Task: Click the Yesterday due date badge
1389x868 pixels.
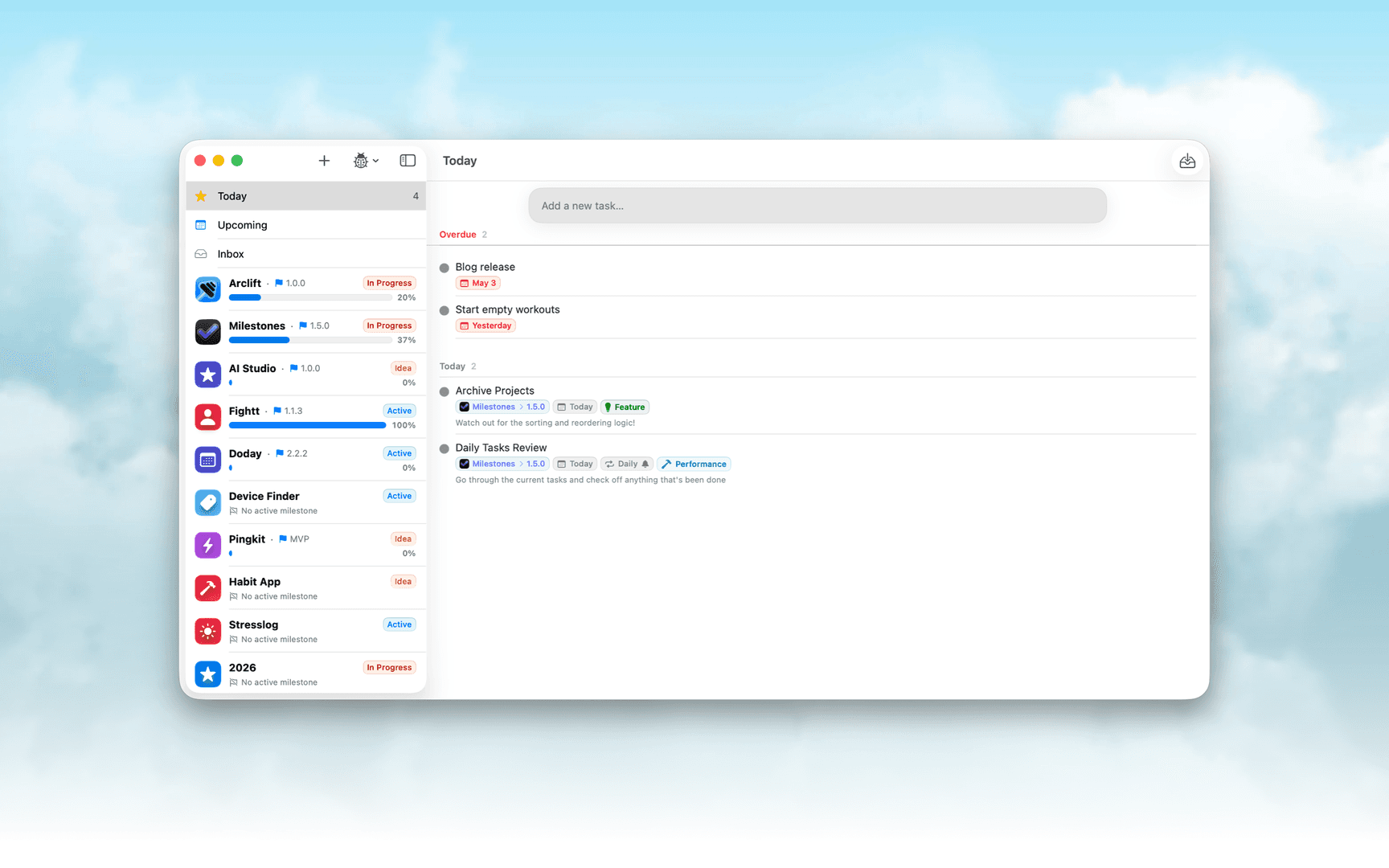Action: click(486, 325)
